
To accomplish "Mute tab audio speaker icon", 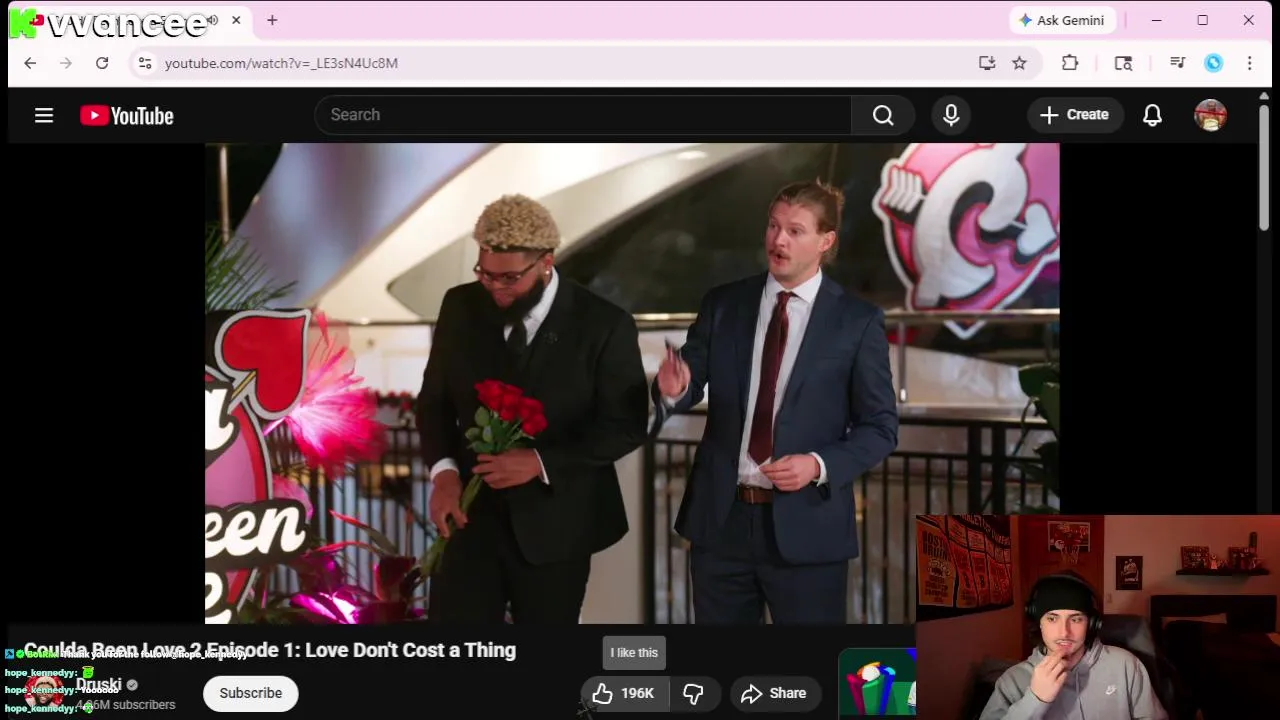I will [x=212, y=20].
